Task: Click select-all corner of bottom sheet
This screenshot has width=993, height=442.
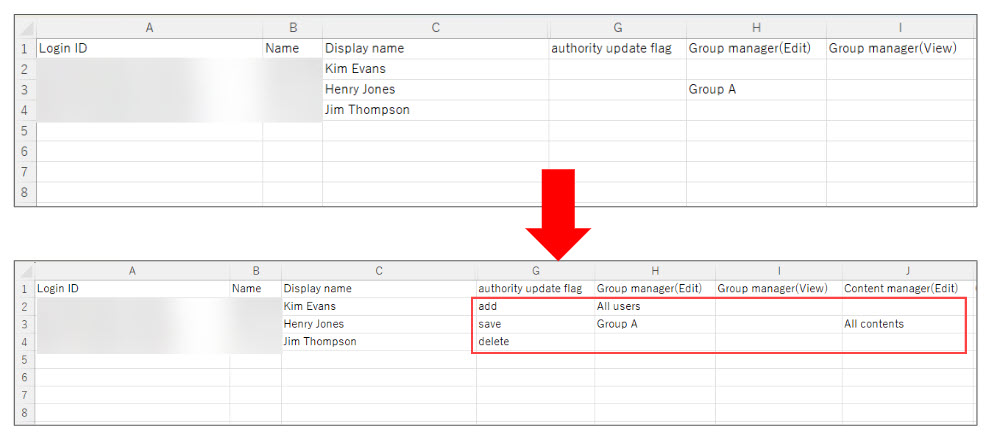Action: [x=24, y=270]
